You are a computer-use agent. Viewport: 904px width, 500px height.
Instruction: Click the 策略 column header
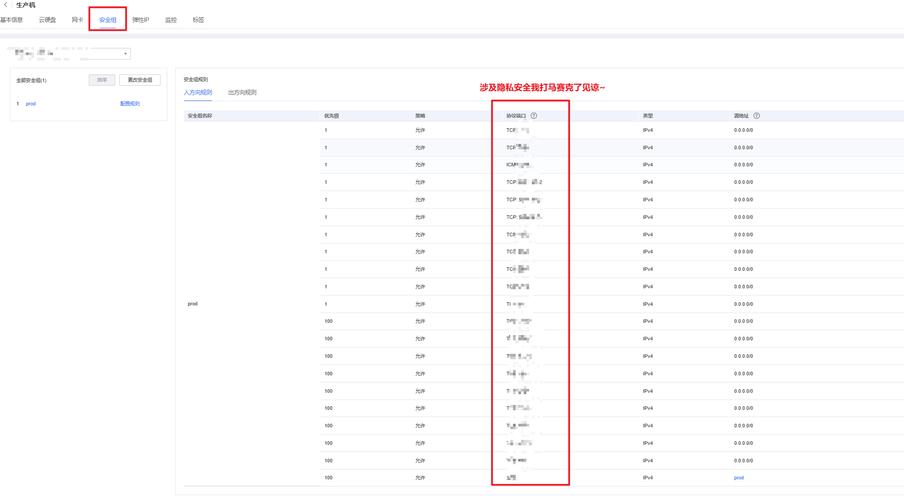420,116
